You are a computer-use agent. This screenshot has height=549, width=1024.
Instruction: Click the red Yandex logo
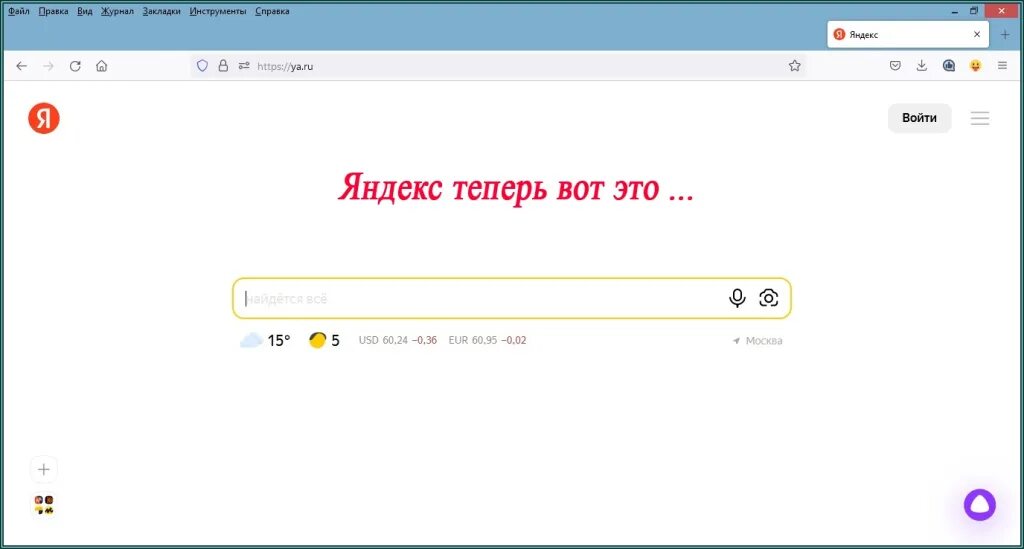44,118
